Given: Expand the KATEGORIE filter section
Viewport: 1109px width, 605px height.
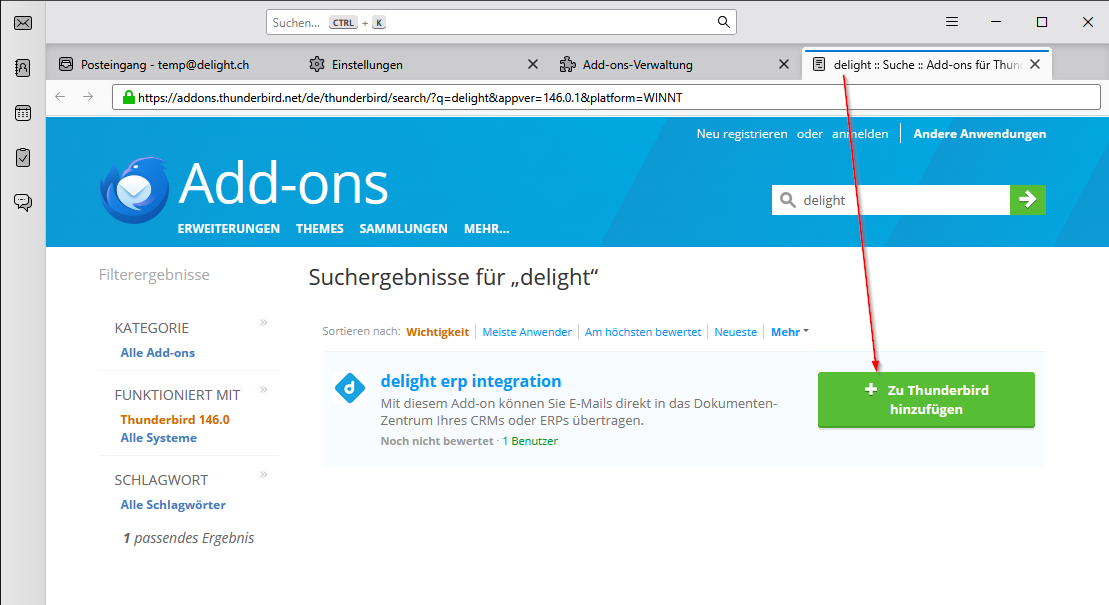Looking at the screenshot, I should click(x=263, y=322).
